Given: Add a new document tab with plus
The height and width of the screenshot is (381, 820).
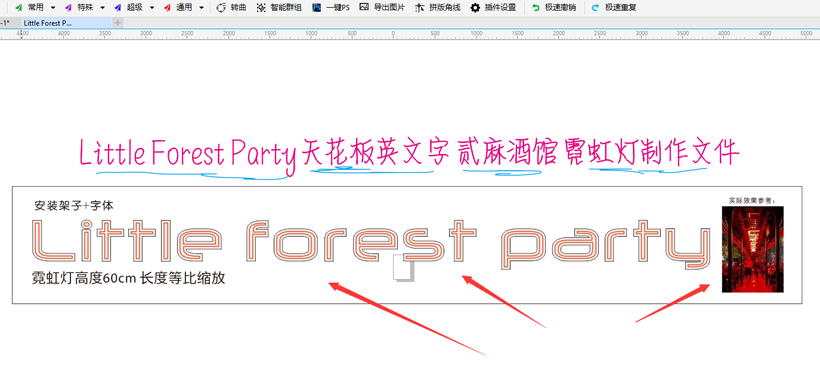Looking at the screenshot, I should pyautogui.click(x=118, y=23).
